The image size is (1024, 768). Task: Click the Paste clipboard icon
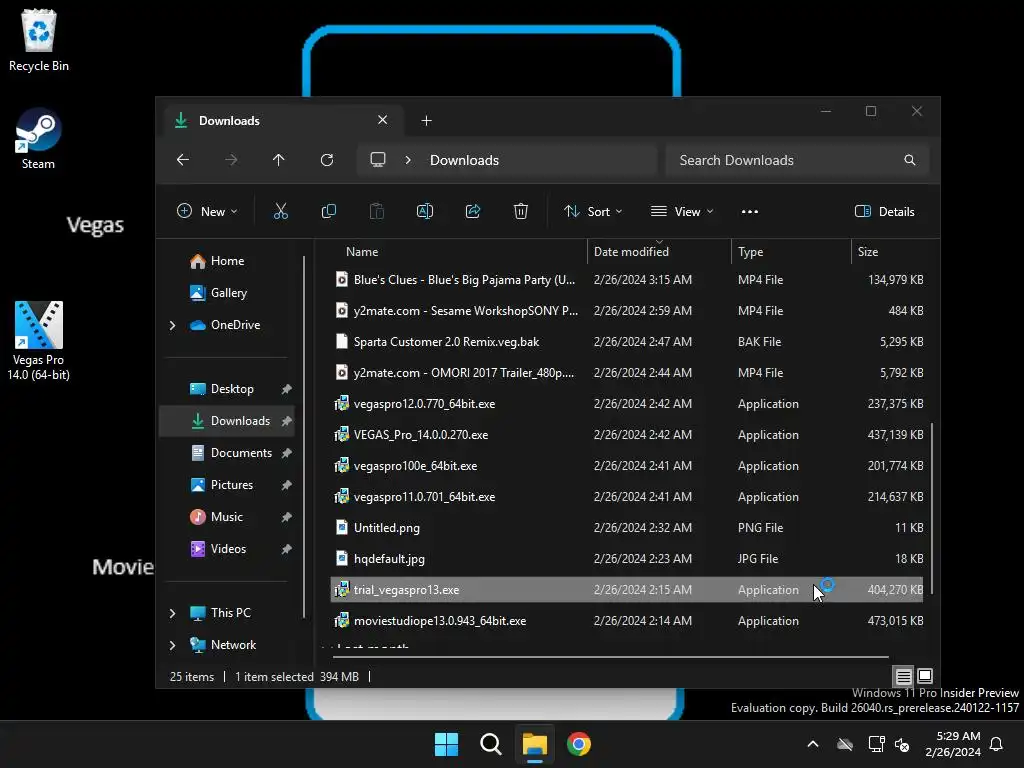377,211
